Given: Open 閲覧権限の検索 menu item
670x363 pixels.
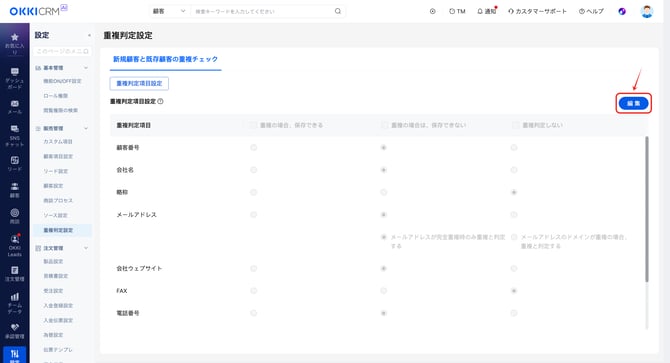Looking at the screenshot, I should 62,110.
